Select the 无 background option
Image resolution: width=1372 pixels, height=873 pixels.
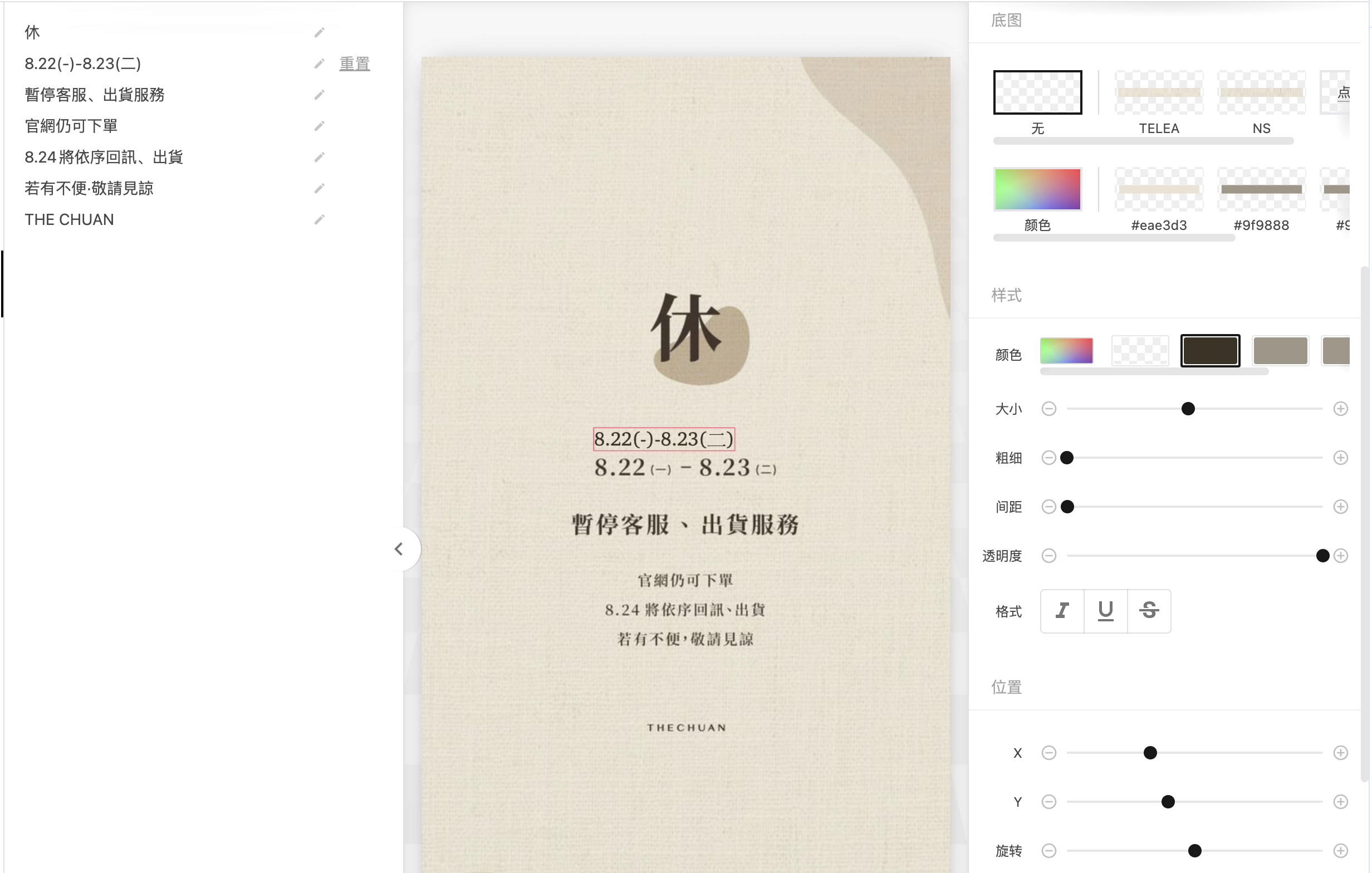(x=1037, y=93)
